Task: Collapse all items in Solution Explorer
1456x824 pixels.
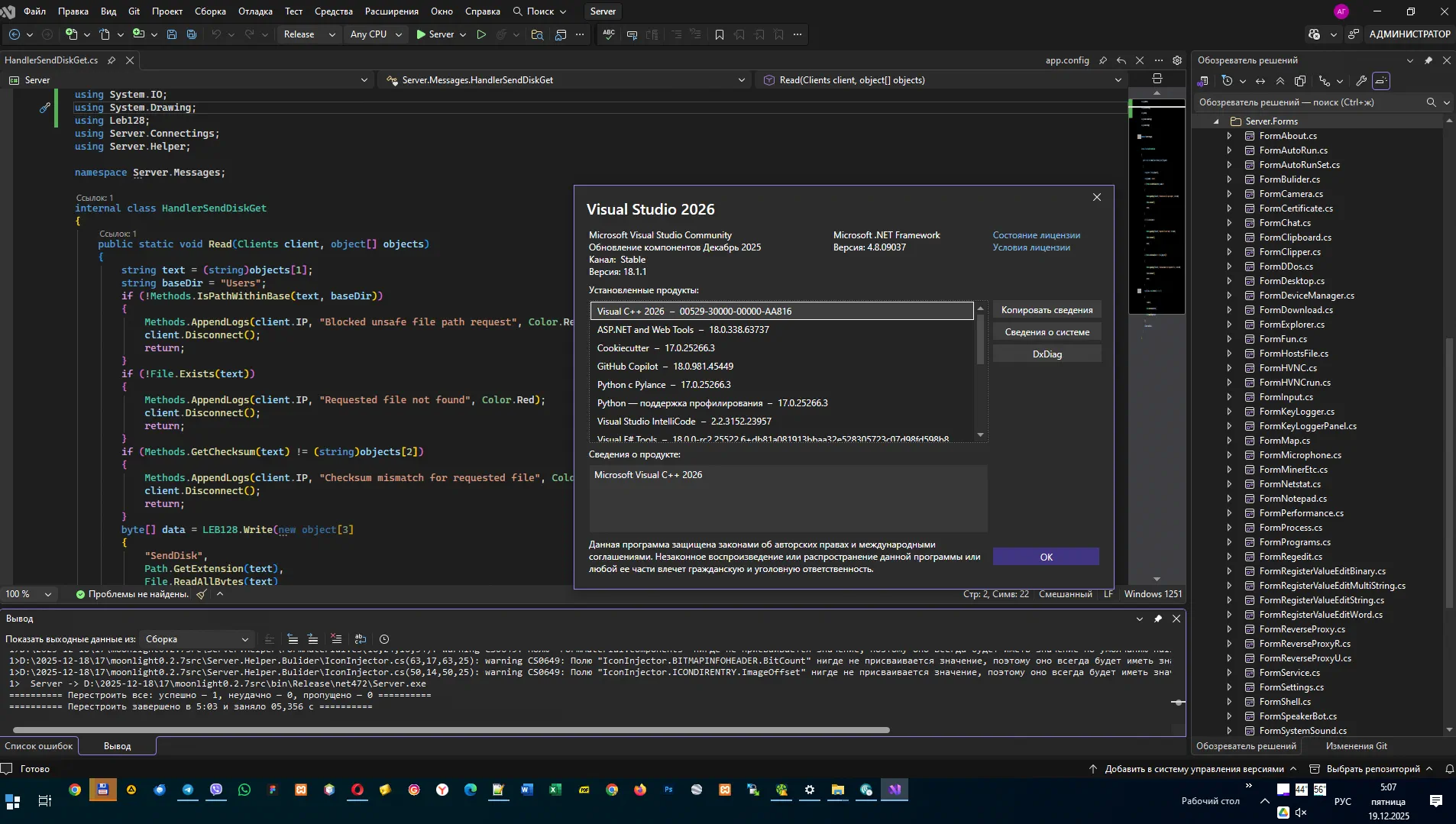Action: pos(1280,81)
